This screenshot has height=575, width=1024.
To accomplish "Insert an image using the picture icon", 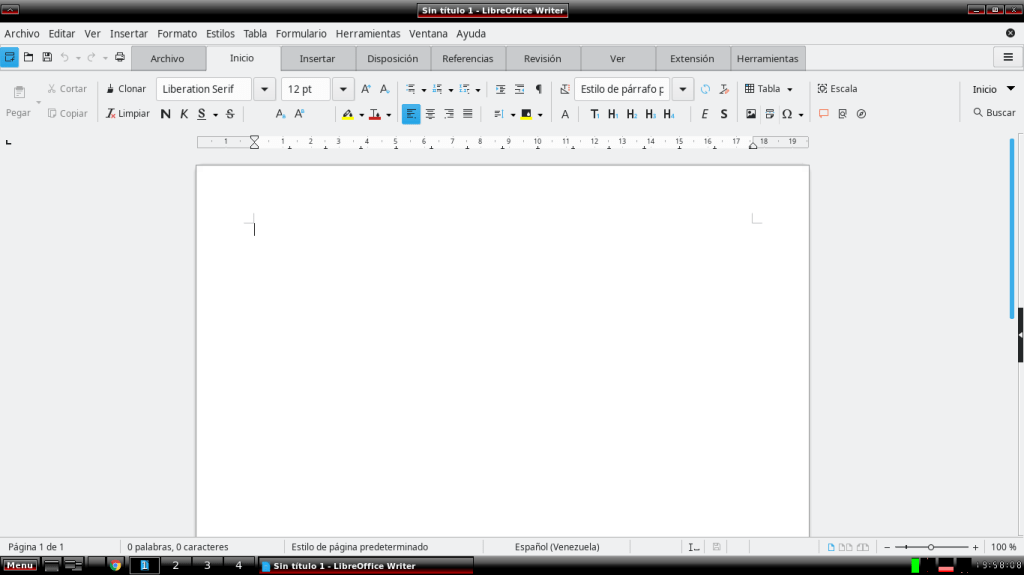I will (x=751, y=114).
